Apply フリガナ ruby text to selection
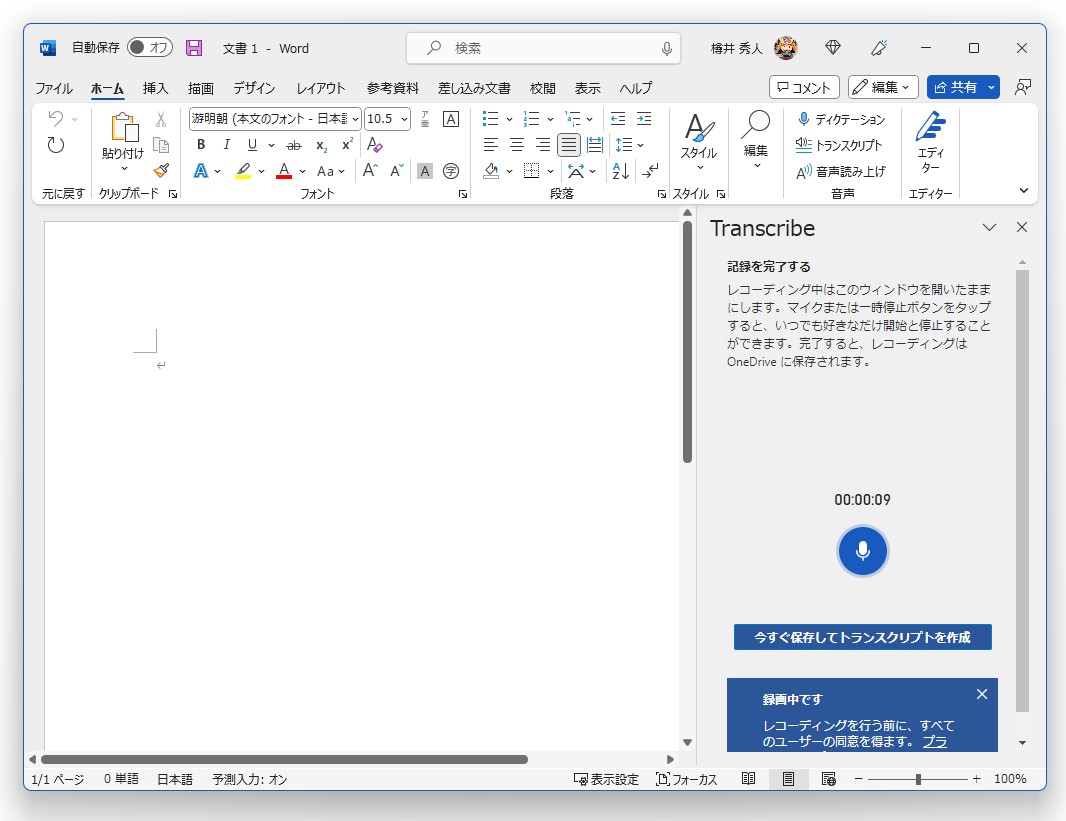The width and height of the screenshot is (1066, 821). (x=425, y=119)
